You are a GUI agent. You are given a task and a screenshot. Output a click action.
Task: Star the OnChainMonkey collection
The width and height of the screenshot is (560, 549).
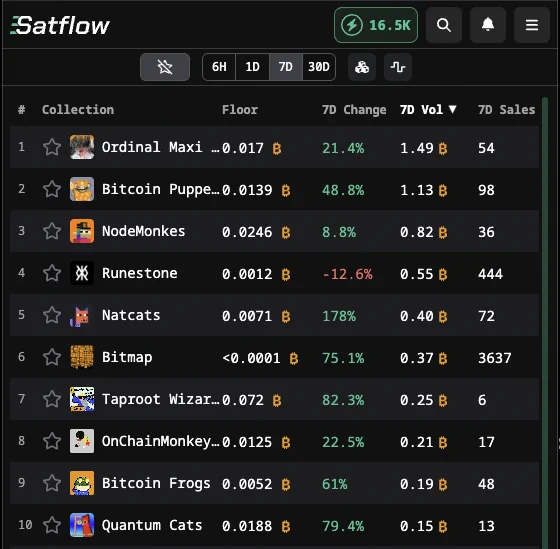[52, 441]
